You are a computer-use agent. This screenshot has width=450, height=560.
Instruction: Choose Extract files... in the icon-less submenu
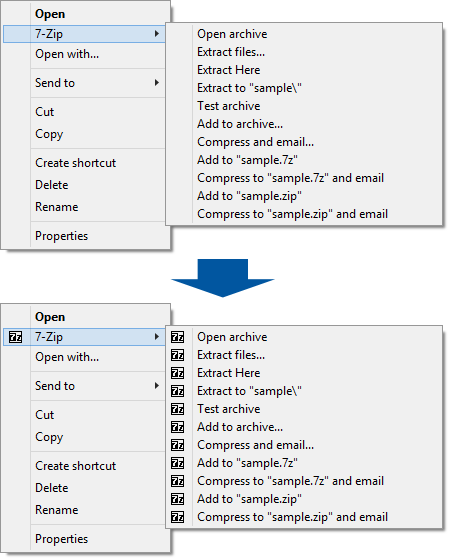click(x=231, y=52)
